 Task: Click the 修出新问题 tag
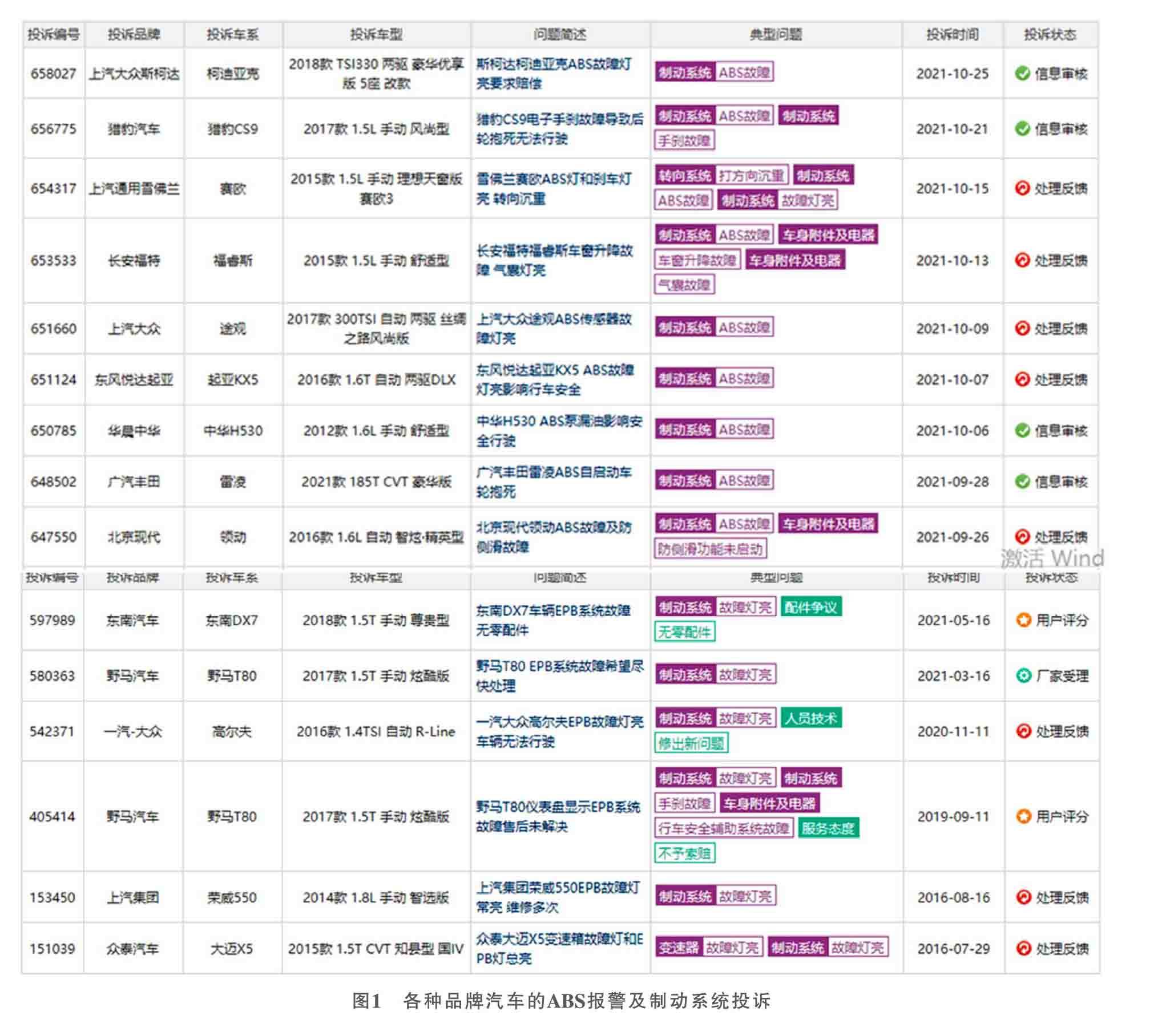(x=691, y=743)
